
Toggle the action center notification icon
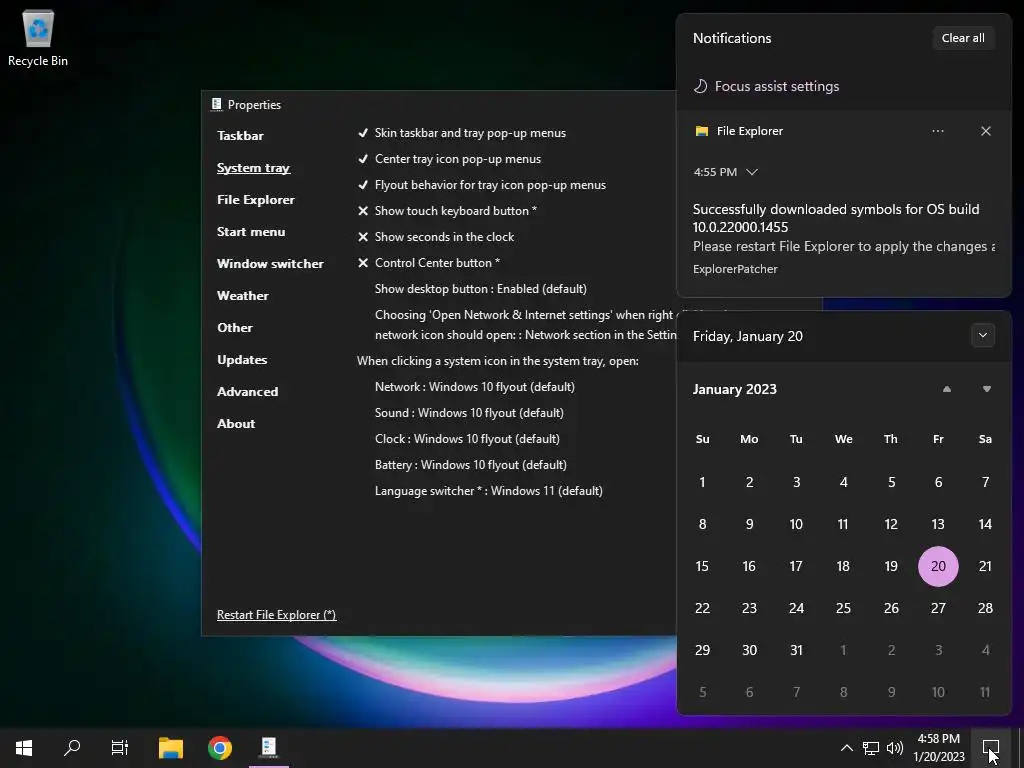(x=991, y=747)
